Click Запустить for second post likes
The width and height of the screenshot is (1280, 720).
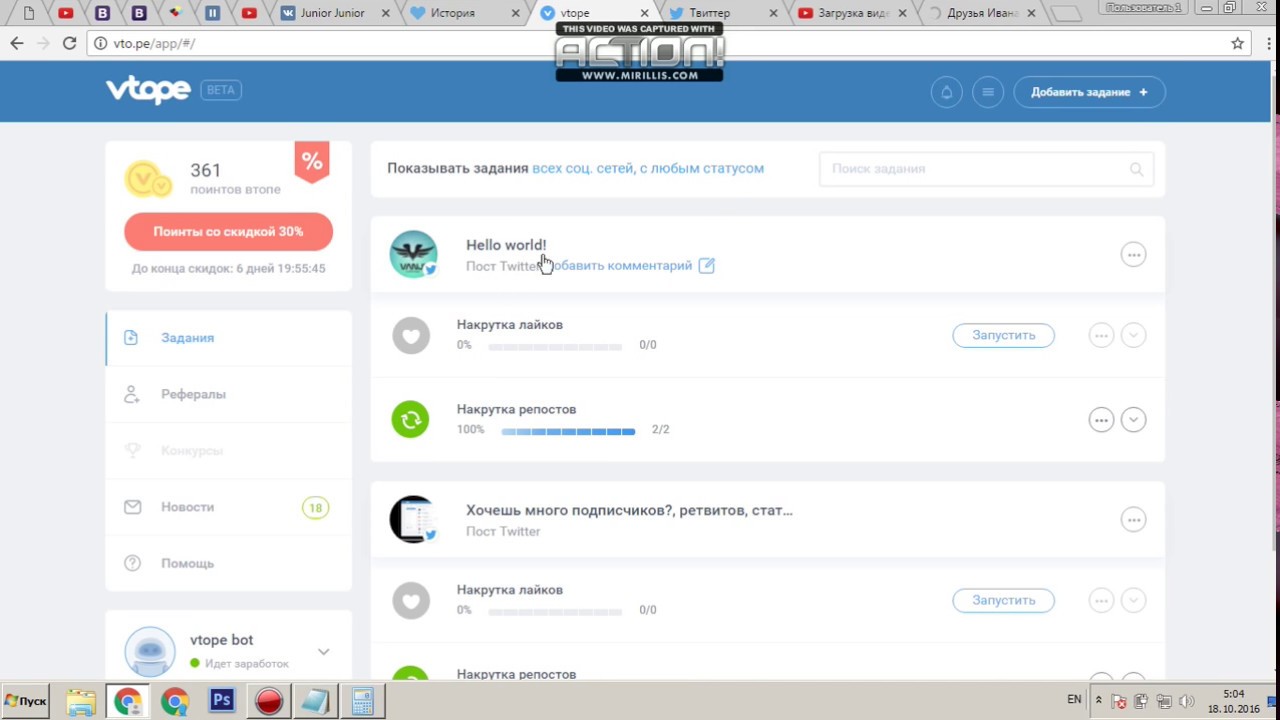click(1003, 600)
